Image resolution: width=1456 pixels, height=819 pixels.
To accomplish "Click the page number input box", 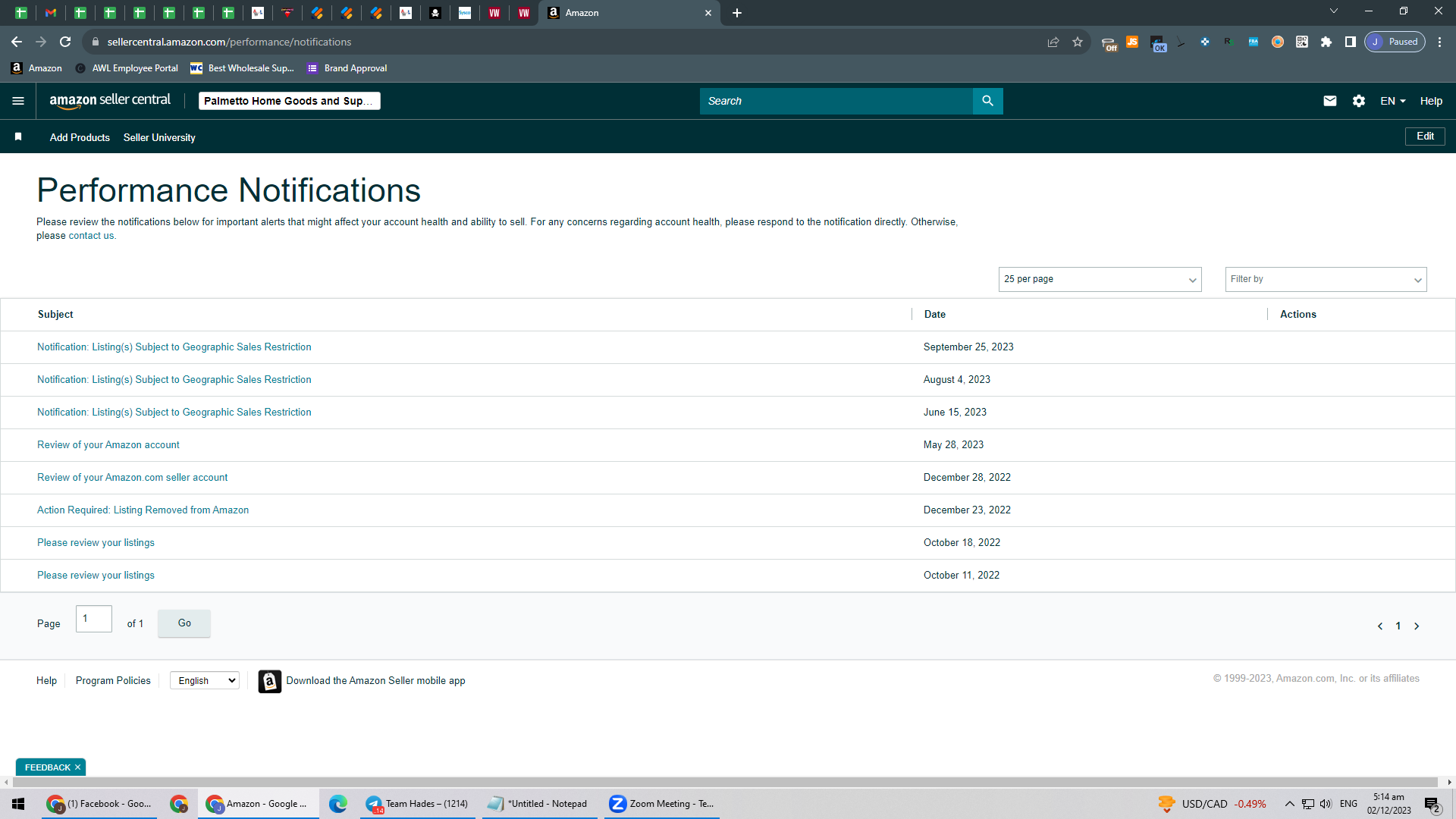I will pos(94,619).
